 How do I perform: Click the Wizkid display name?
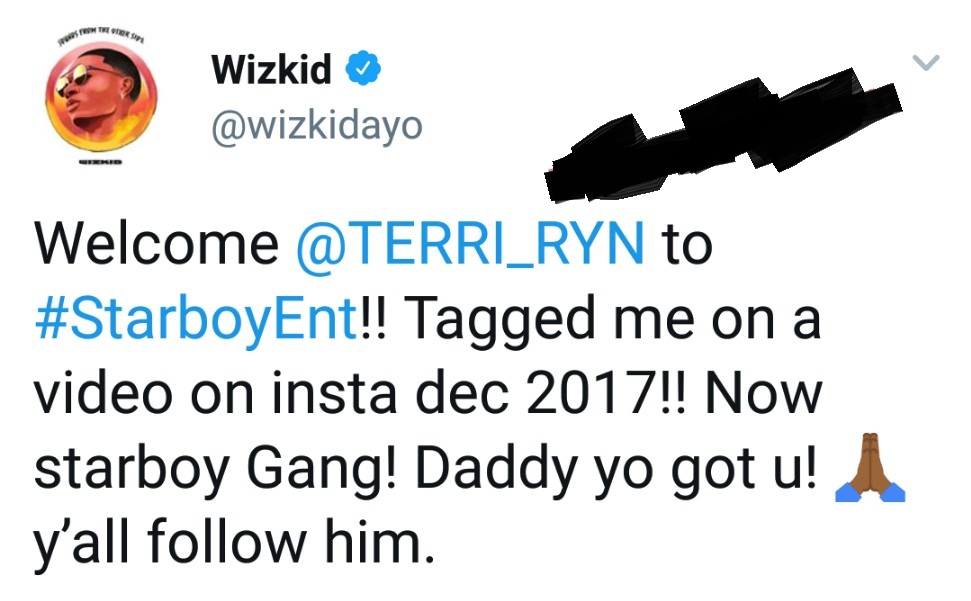[274, 72]
